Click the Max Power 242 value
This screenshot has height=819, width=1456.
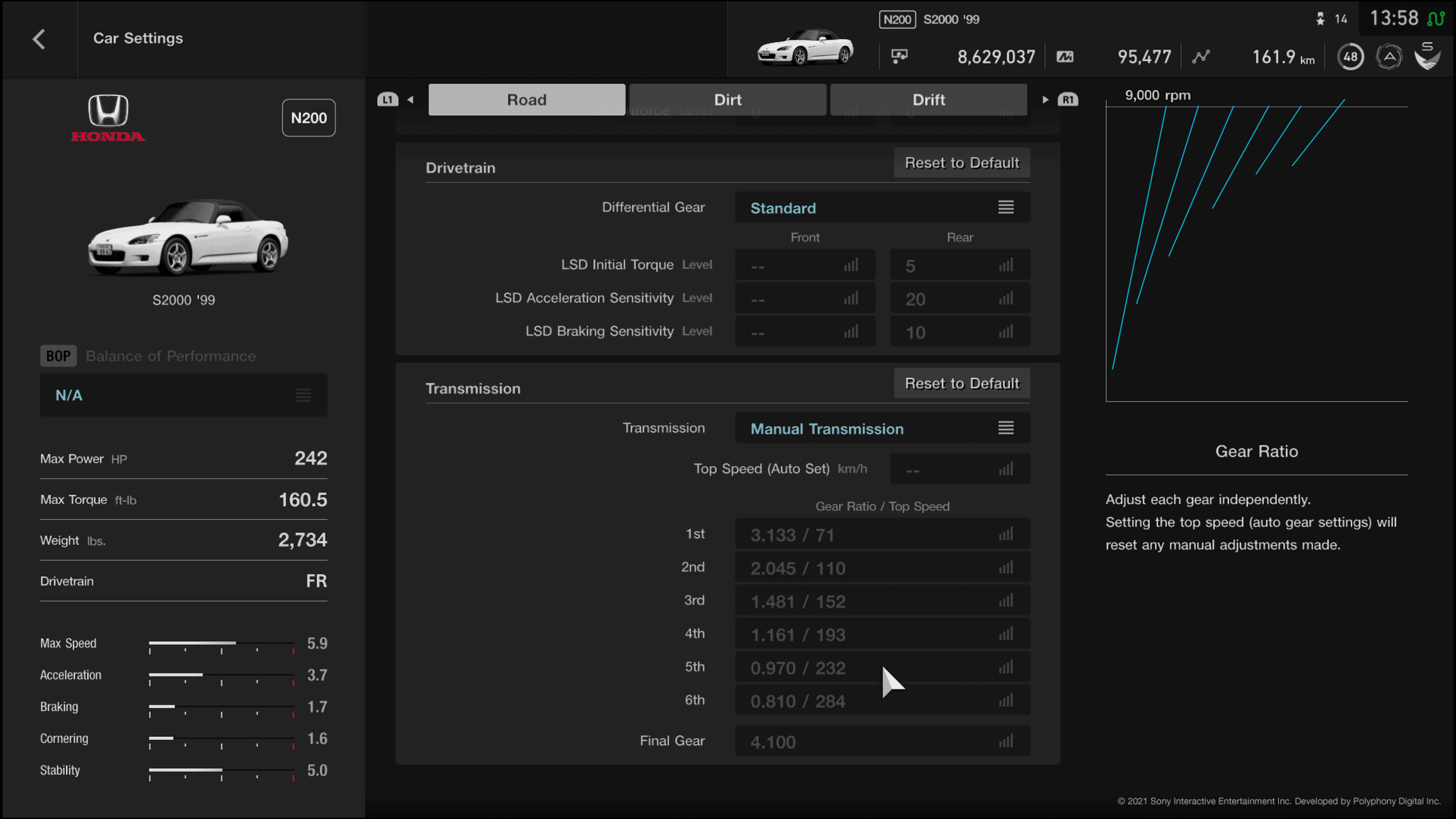(x=311, y=458)
